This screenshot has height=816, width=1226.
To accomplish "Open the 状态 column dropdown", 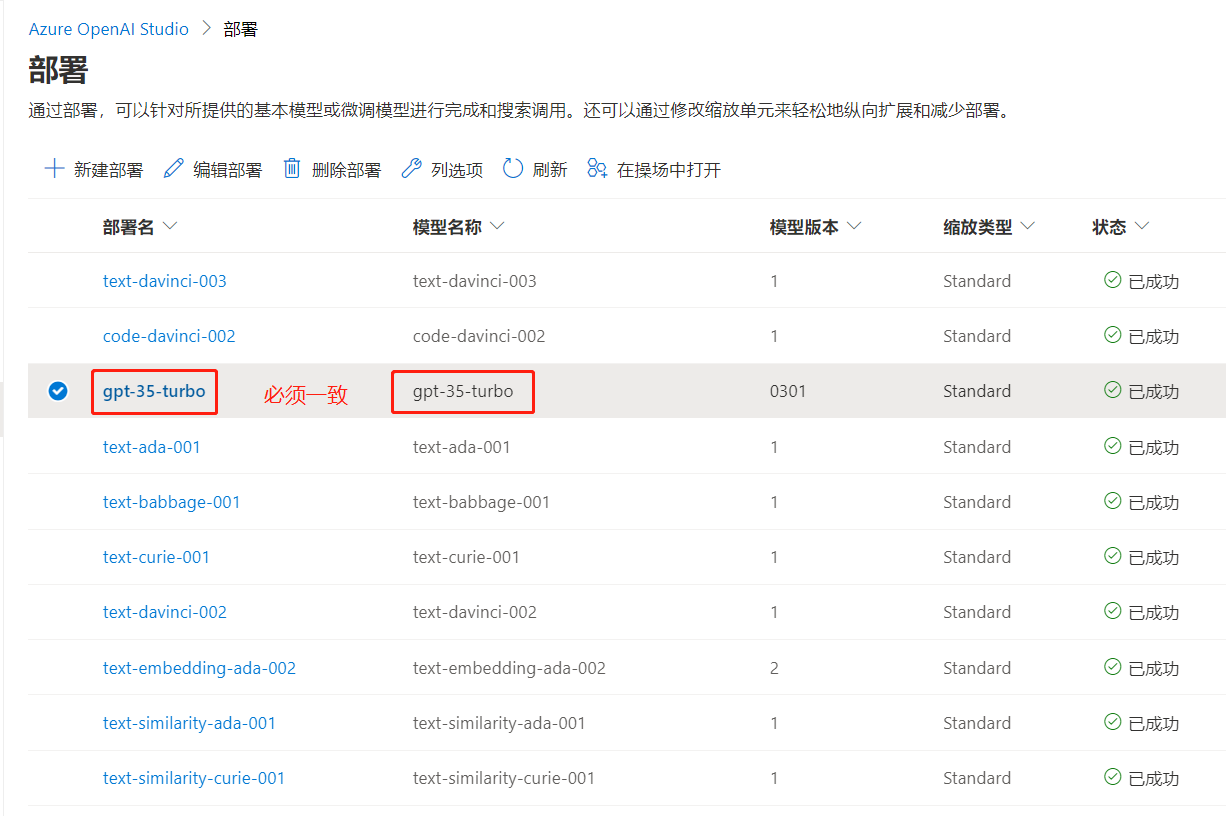I will click(1140, 226).
